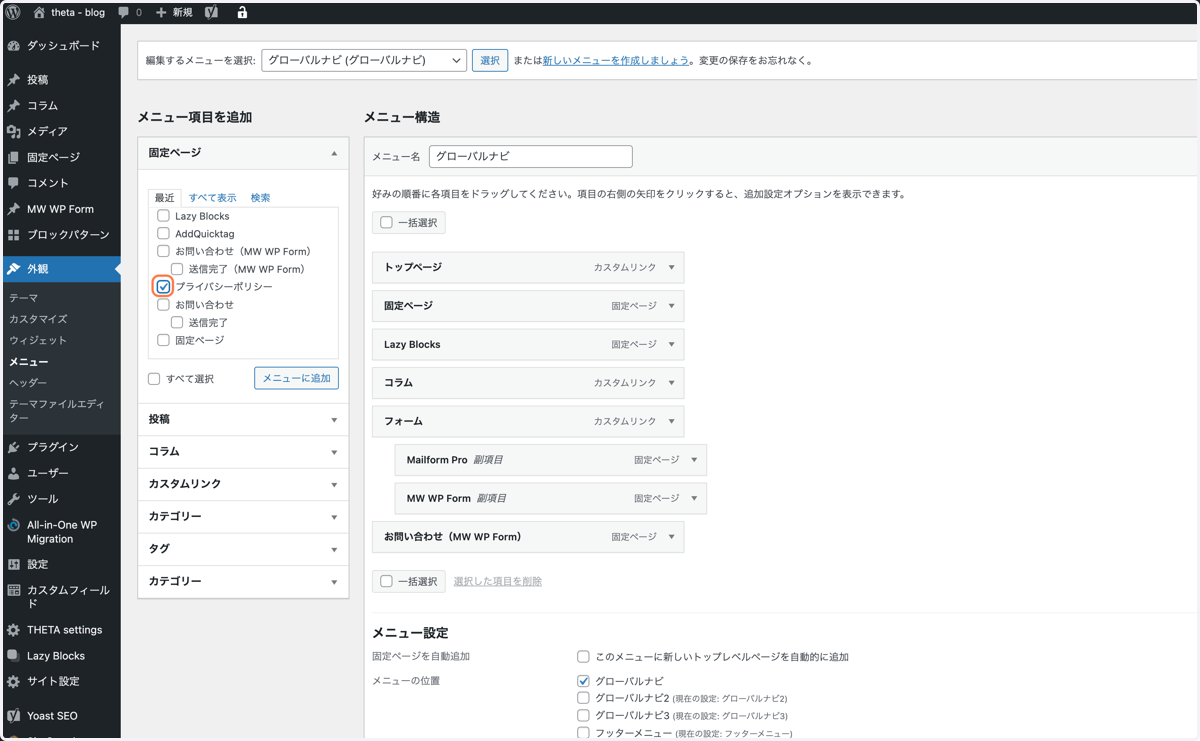The height and width of the screenshot is (741, 1200).
Task: Click theta - blog site name
Action: point(78,13)
